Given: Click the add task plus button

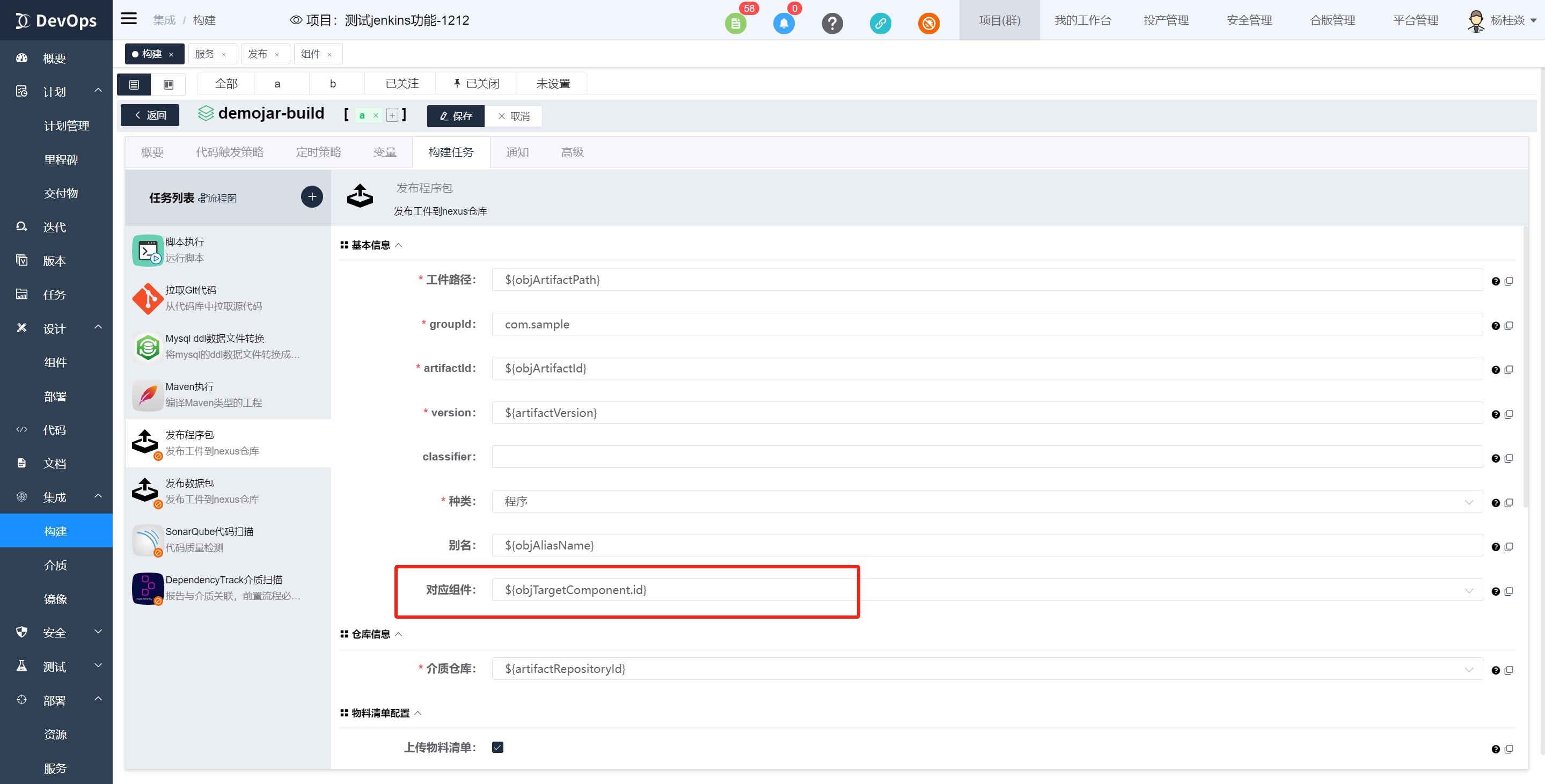Looking at the screenshot, I should pyautogui.click(x=311, y=197).
